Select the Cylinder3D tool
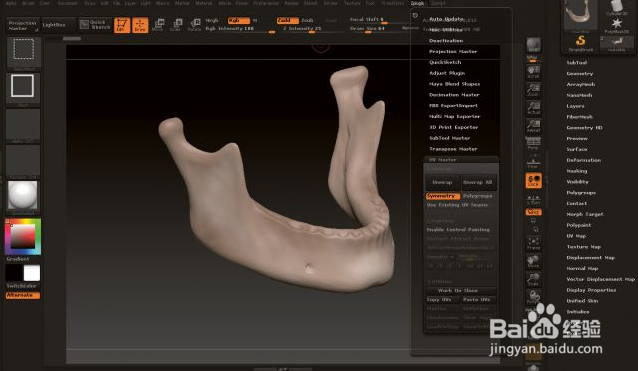Screen dimensions: 638x371 click(x=616, y=8)
